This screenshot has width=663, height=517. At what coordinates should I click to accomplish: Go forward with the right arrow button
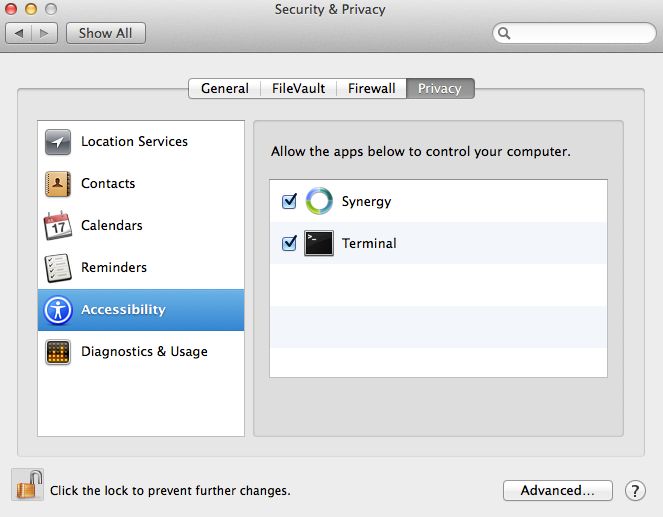(x=44, y=33)
